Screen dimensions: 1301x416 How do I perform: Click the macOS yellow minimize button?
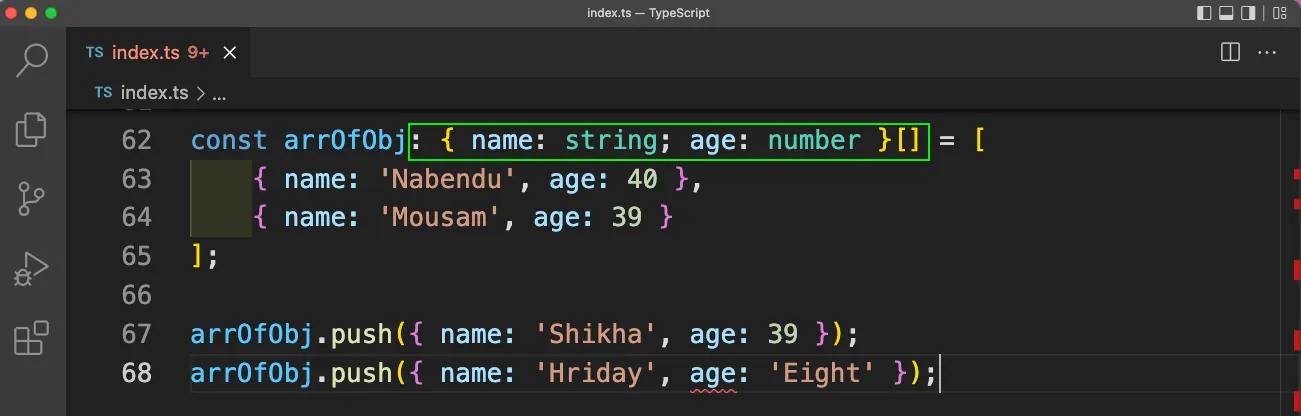click(32, 13)
